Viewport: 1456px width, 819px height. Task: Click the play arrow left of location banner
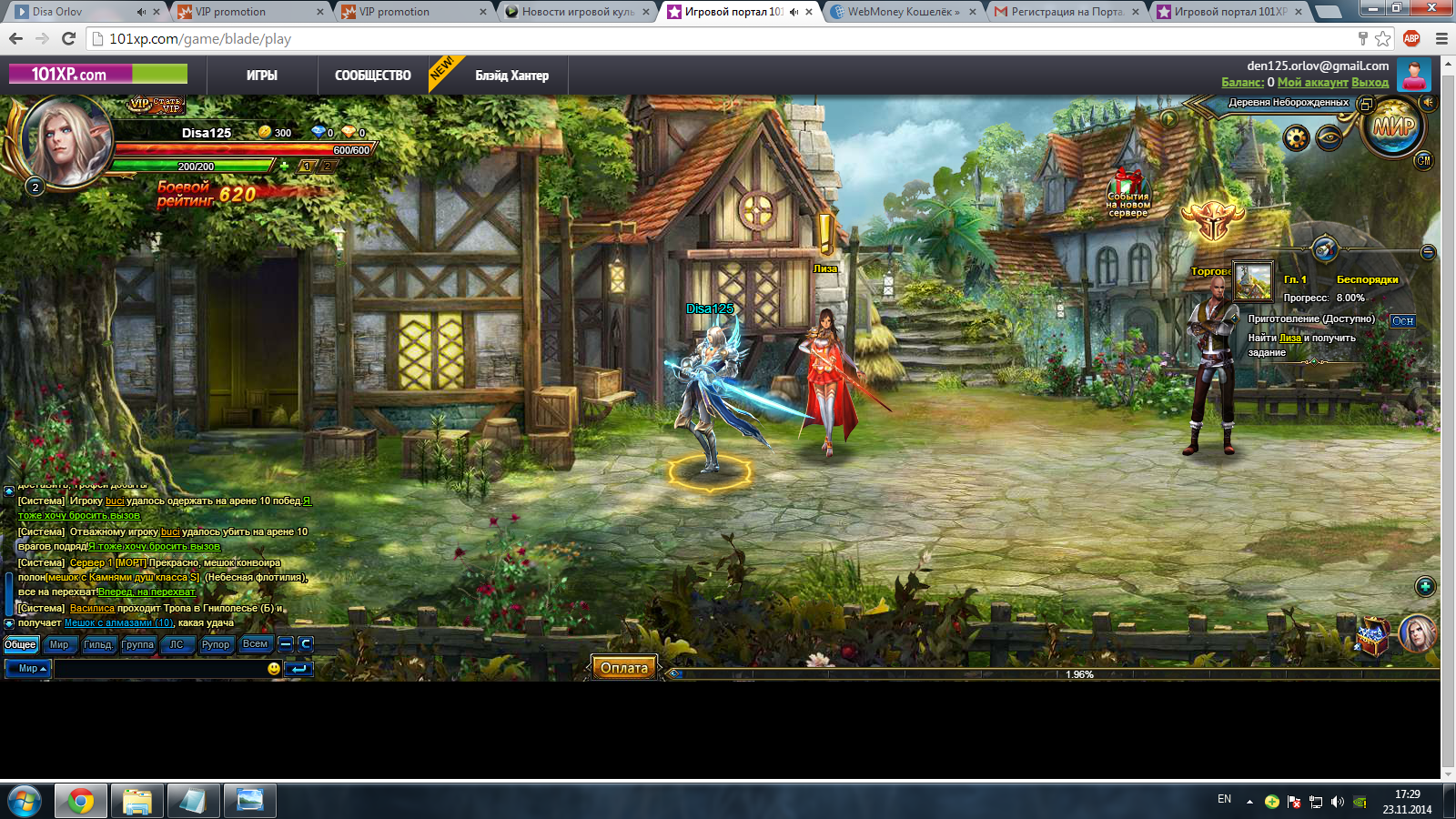(1168, 118)
